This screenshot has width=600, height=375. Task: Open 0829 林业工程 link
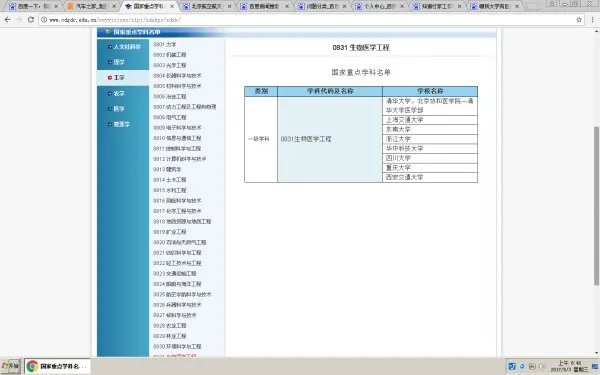[170, 336]
